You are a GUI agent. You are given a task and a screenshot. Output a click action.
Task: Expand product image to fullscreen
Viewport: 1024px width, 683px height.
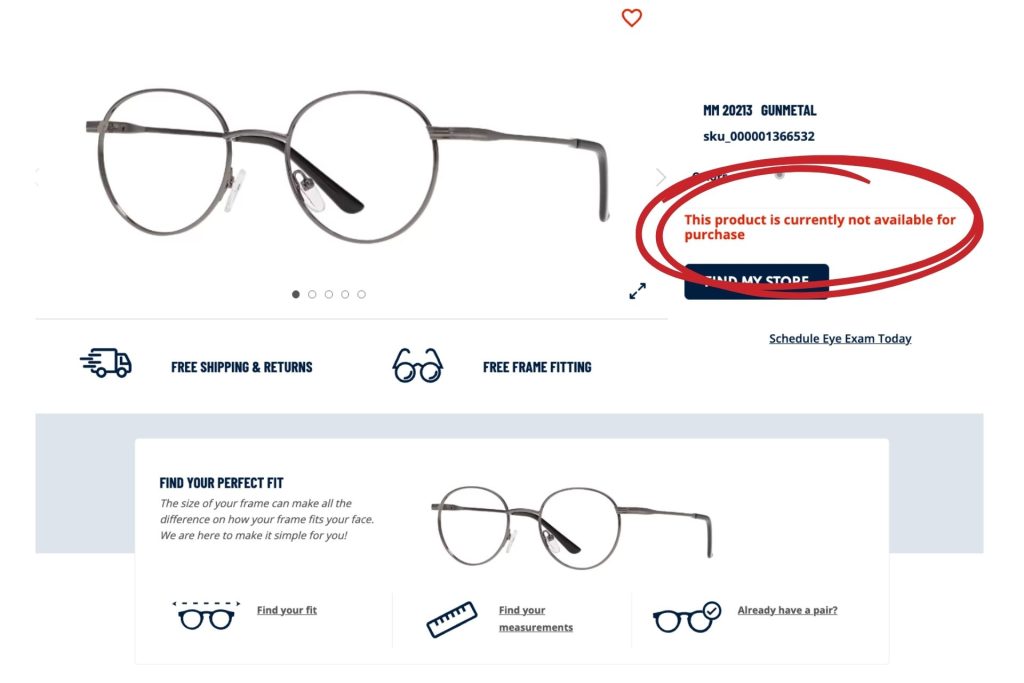point(637,291)
